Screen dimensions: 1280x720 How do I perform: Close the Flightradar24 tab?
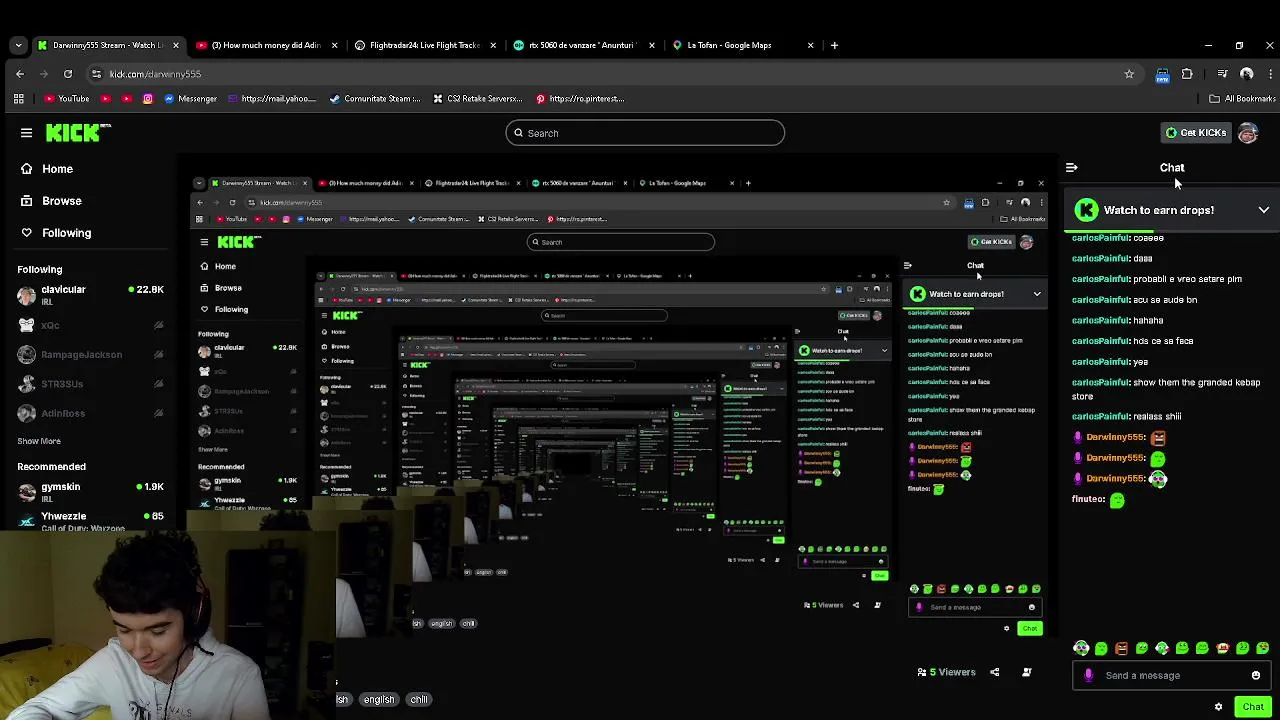493,45
